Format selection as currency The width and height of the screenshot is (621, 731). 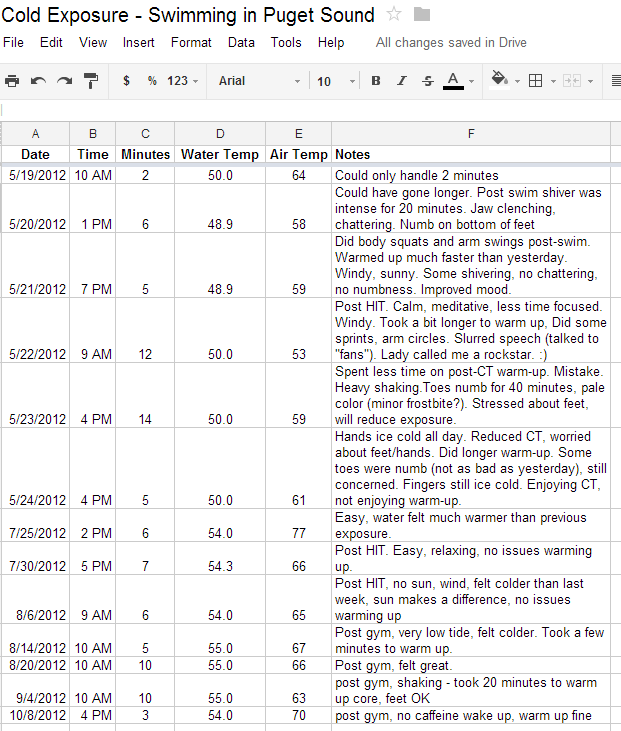coord(126,81)
